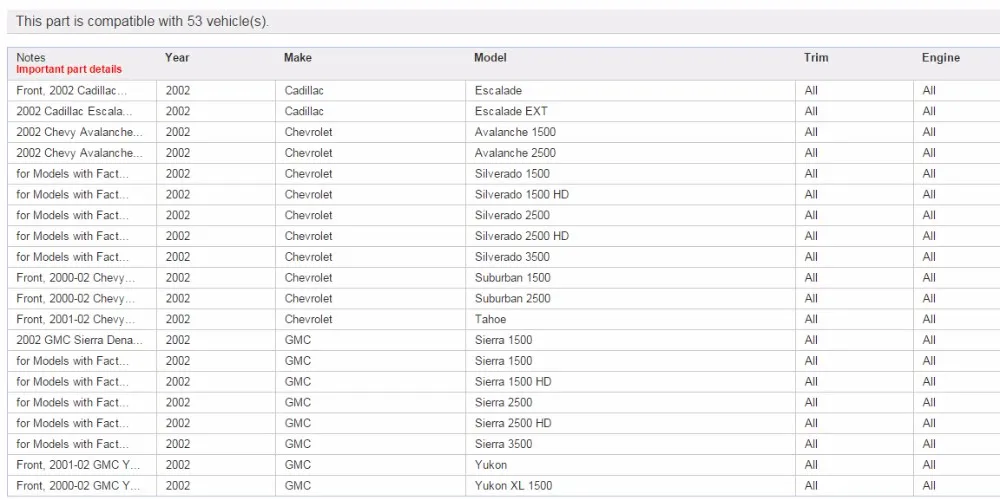
Task: Select the 'Yukon' model cell
Action: (630, 464)
